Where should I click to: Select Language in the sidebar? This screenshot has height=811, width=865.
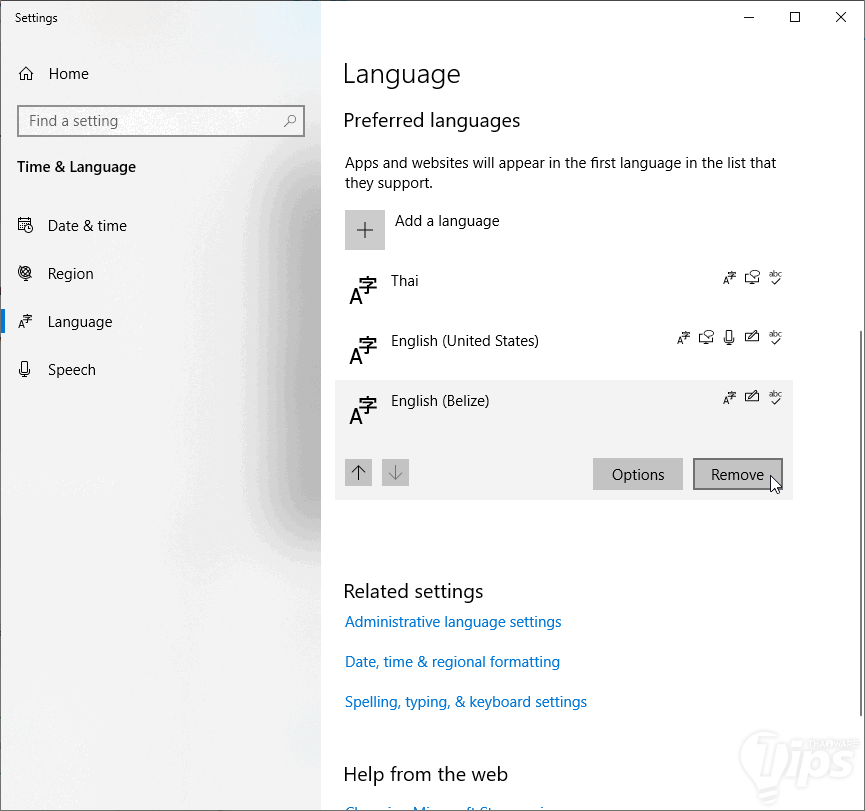(80, 322)
